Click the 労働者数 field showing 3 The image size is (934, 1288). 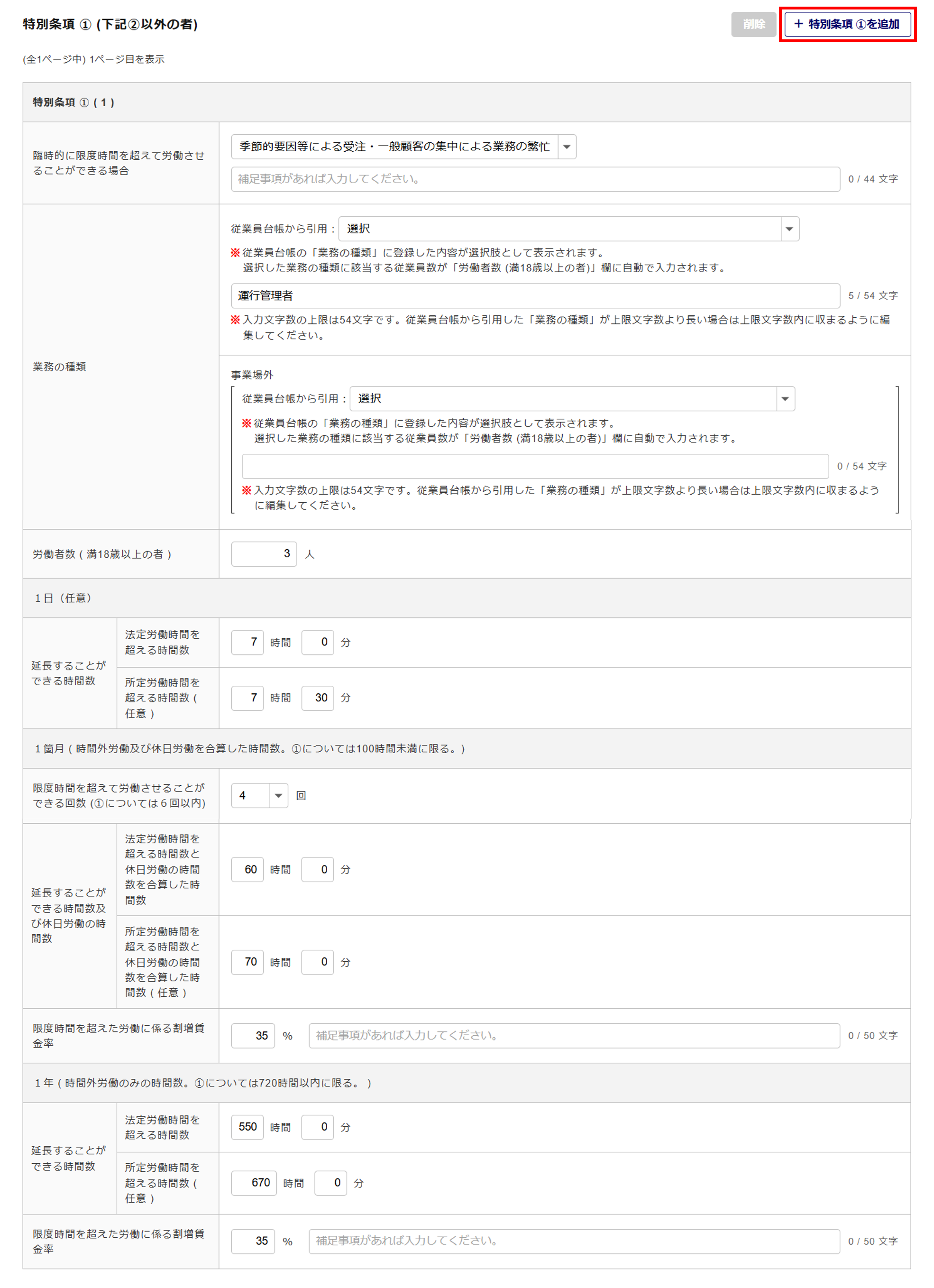[264, 554]
